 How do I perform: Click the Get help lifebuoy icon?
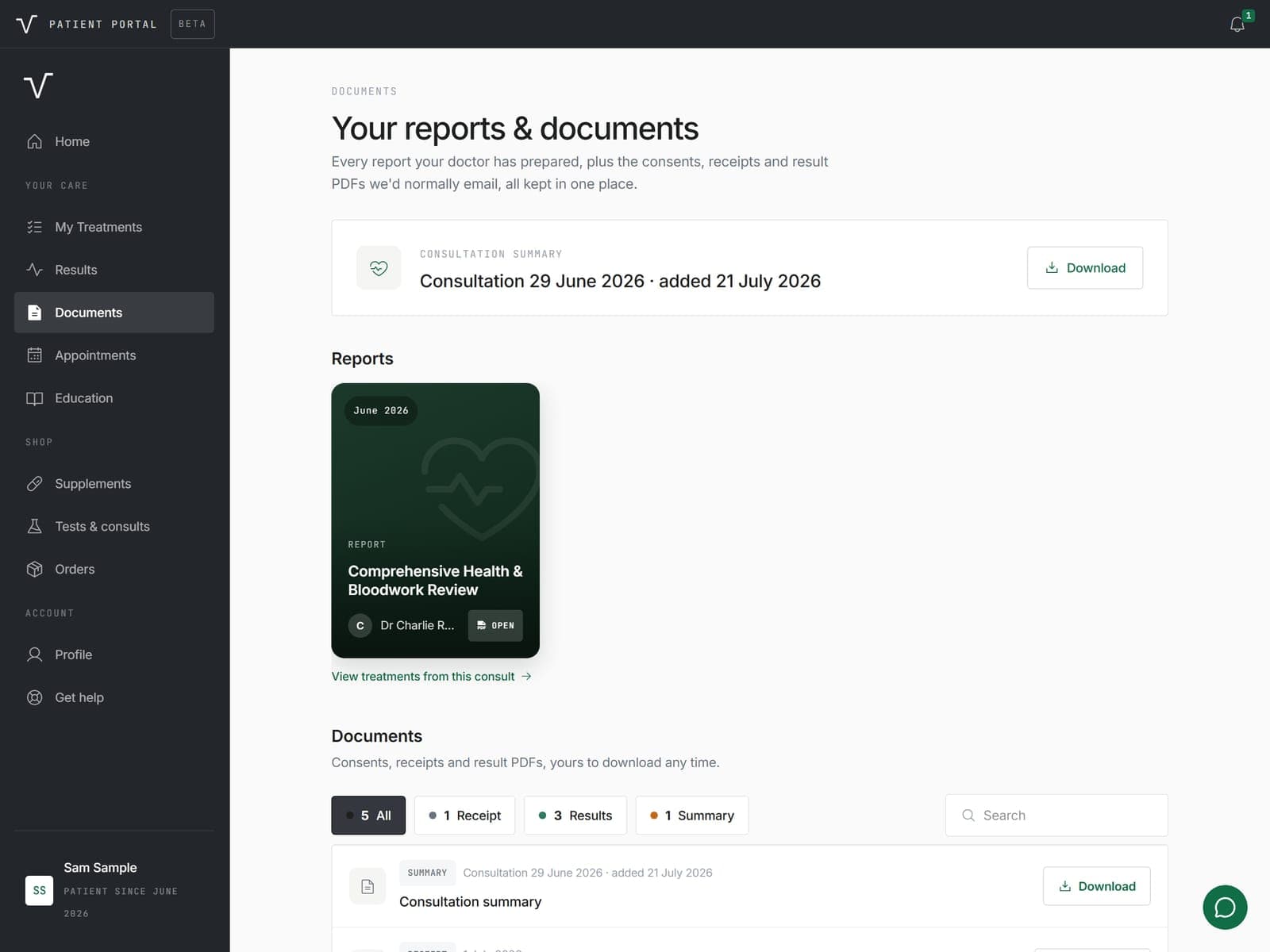click(34, 697)
